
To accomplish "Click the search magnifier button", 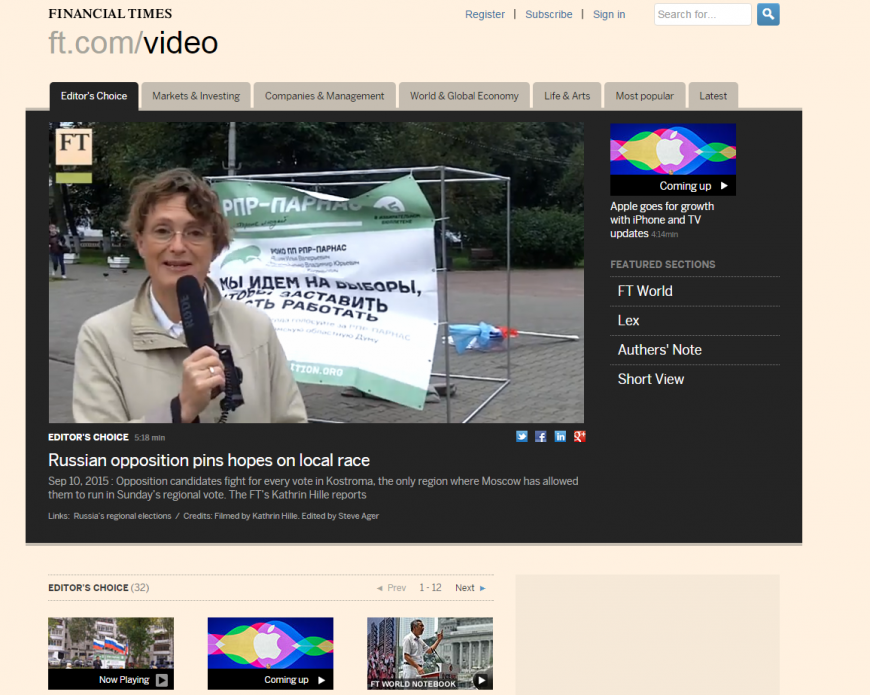I will [x=768, y=14].
